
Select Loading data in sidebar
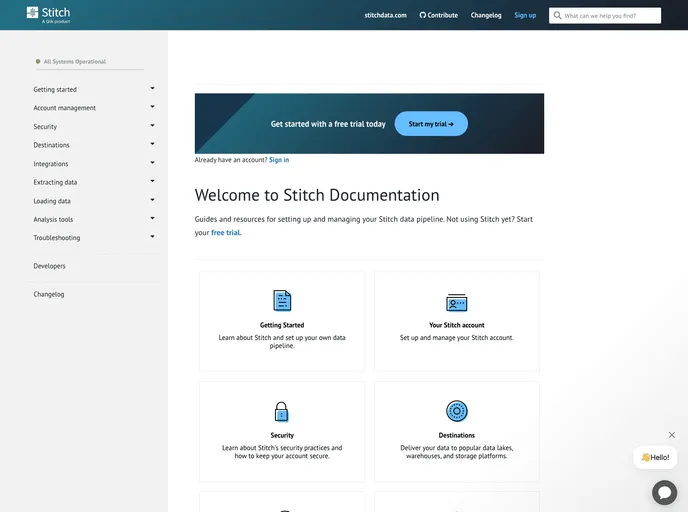click(x=52, y=201)
